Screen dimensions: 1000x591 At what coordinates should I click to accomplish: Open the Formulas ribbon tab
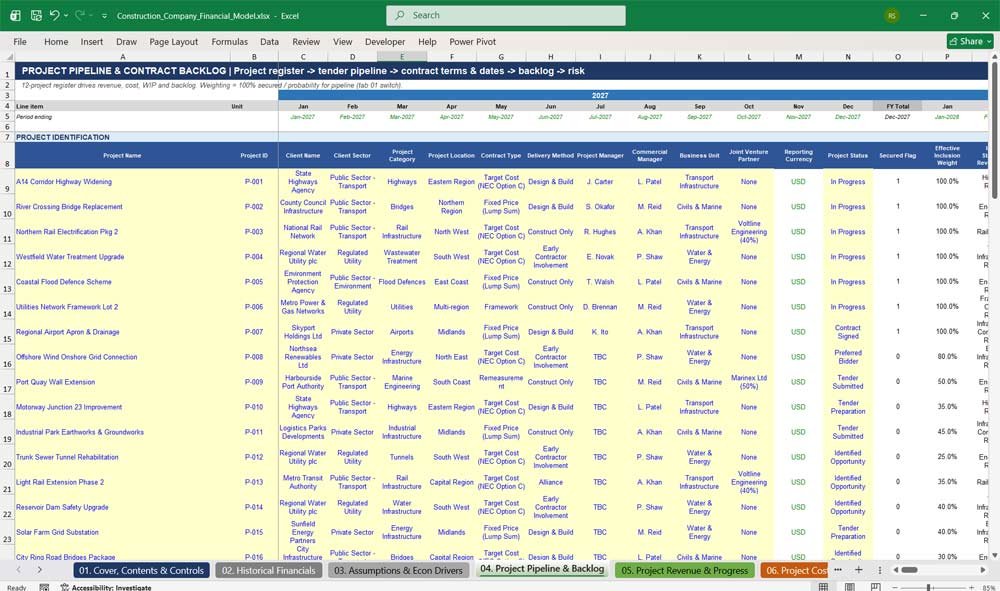click(x=230, y=41)
